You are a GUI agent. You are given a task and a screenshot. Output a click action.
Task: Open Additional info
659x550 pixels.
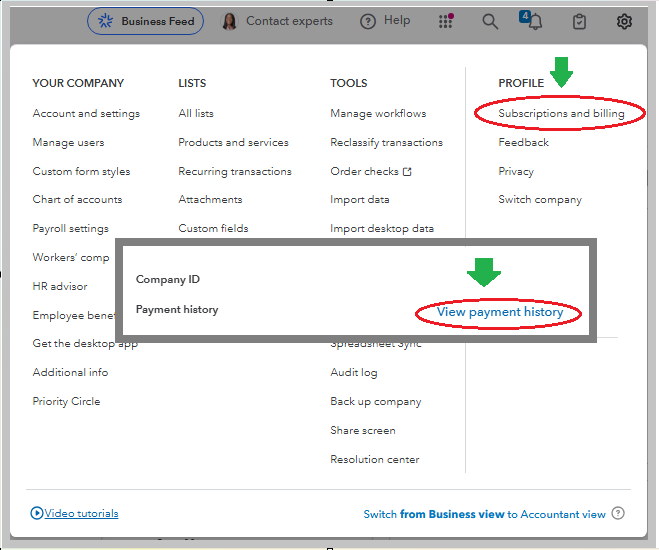(71, 372)
